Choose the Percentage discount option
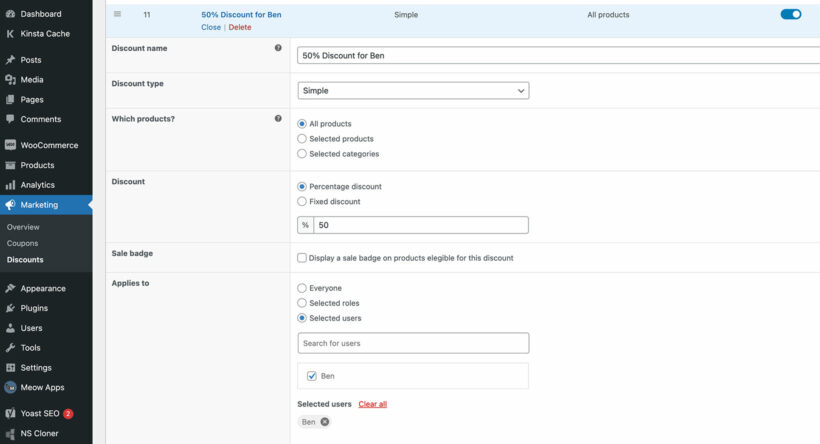820x444 pixels. [302, 186]
